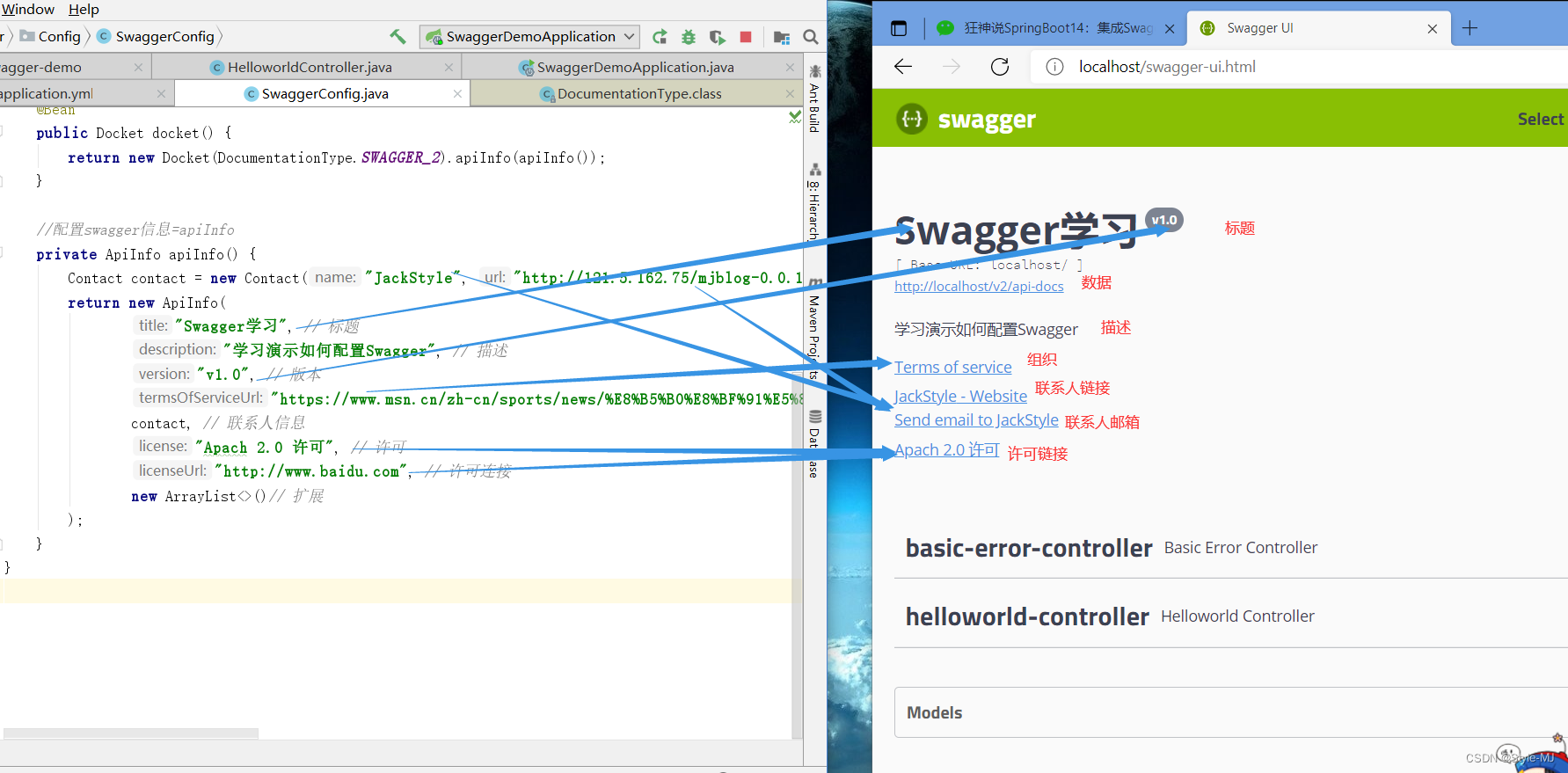Close the application.yml tab
1568x773 pixels.
tap(161, 93)
